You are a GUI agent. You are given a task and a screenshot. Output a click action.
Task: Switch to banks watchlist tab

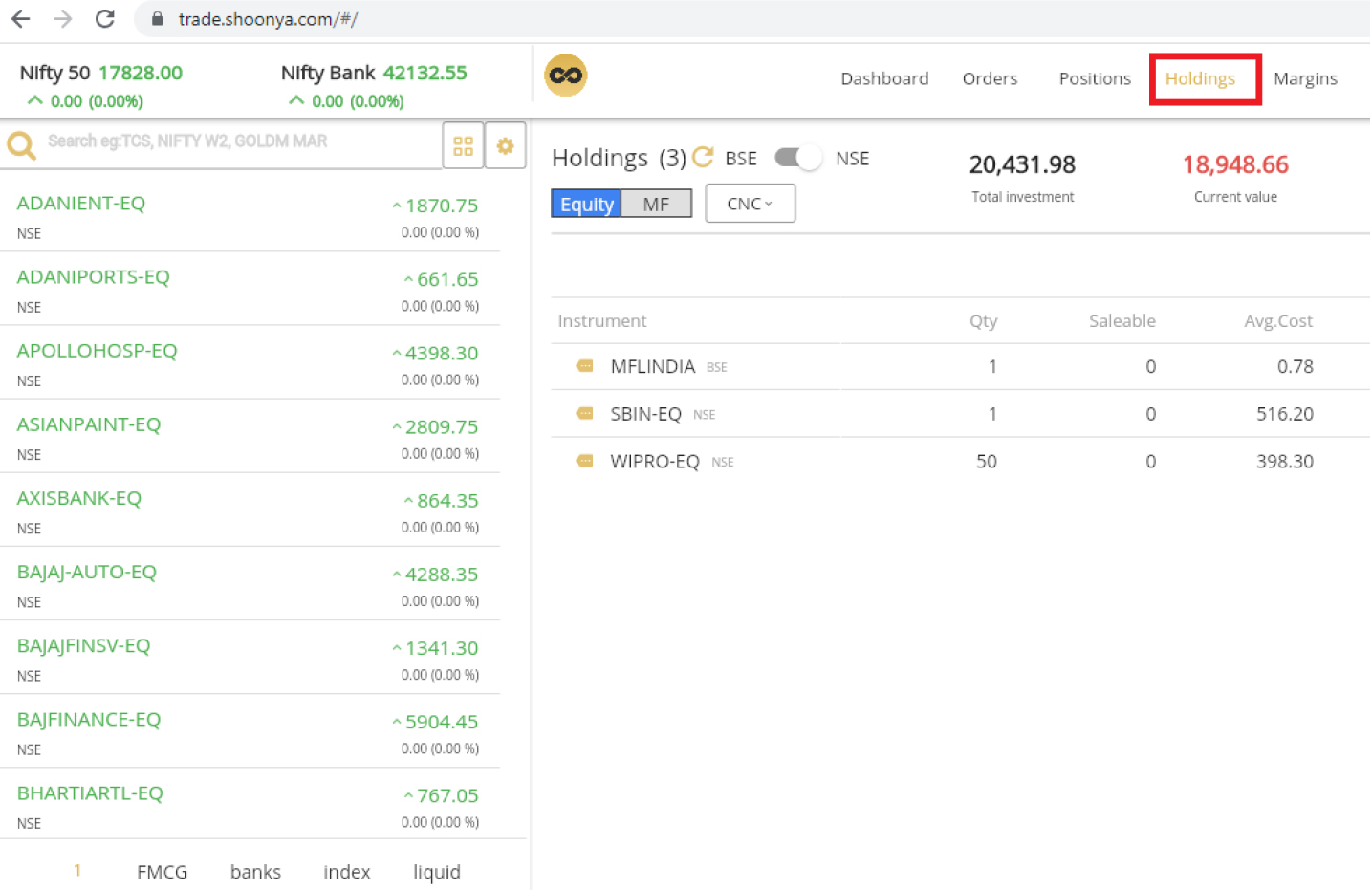(255, 872)
